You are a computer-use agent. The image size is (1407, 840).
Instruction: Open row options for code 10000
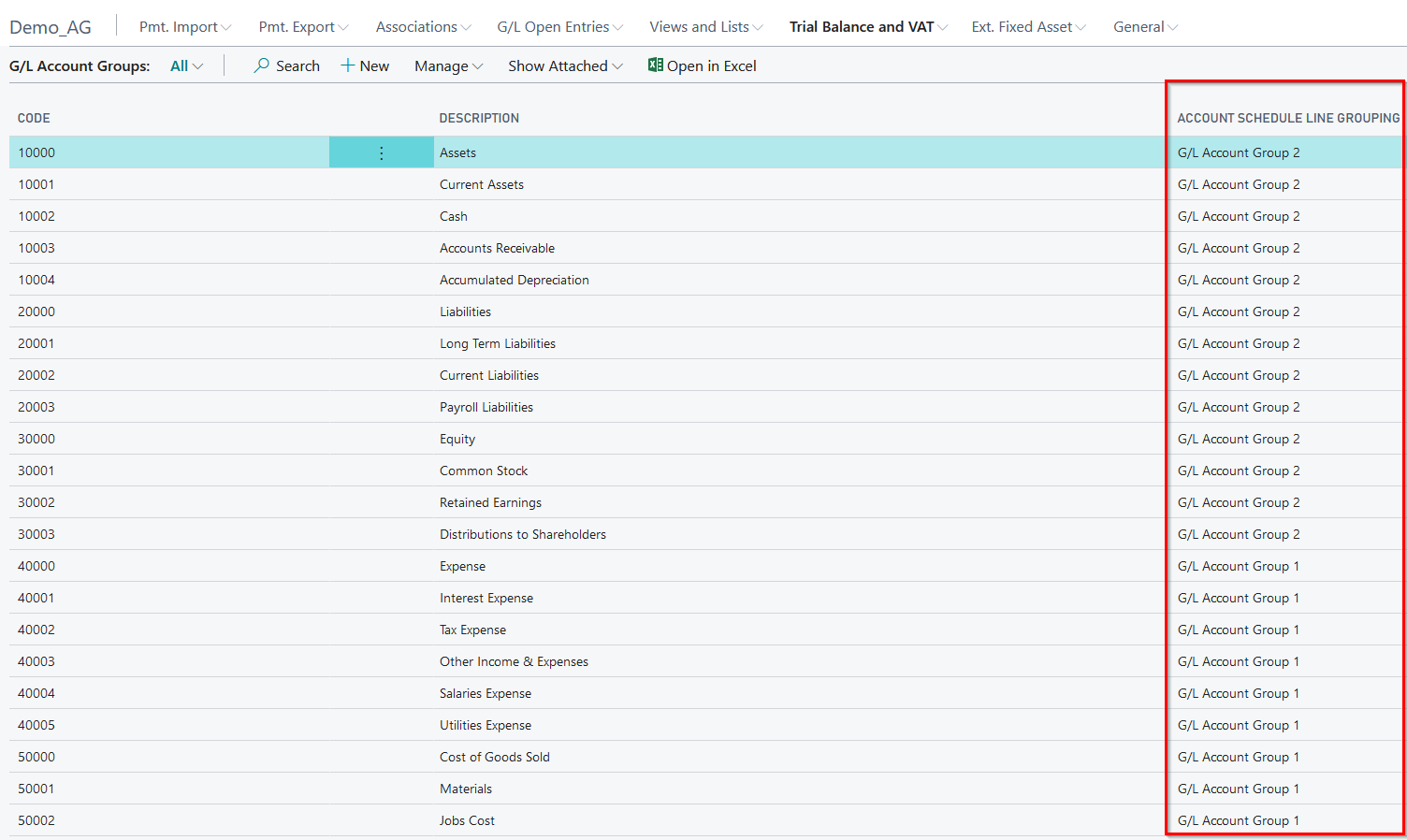(381, 153)
